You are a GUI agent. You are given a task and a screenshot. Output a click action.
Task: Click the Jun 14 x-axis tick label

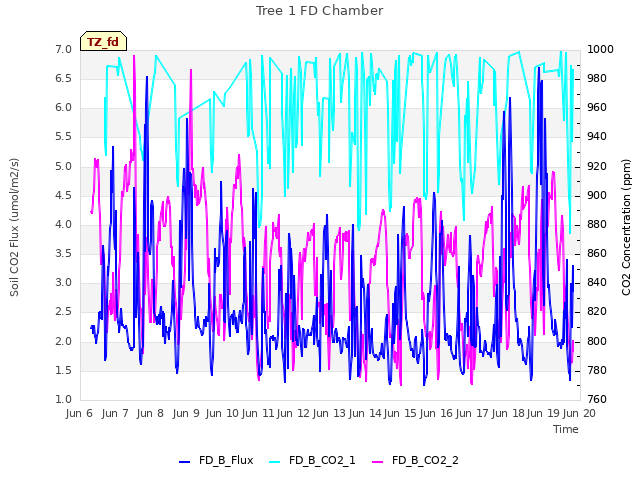365,413
